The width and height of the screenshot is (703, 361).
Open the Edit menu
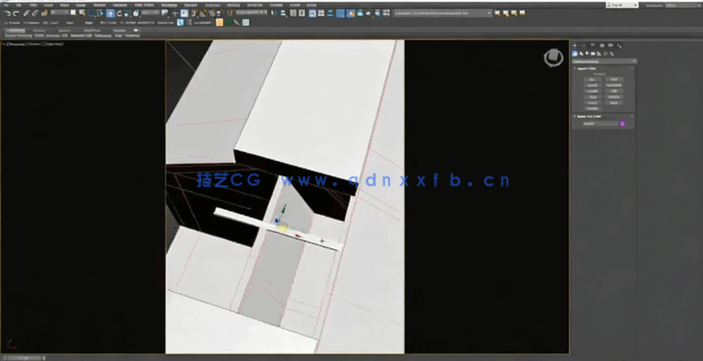18,5
